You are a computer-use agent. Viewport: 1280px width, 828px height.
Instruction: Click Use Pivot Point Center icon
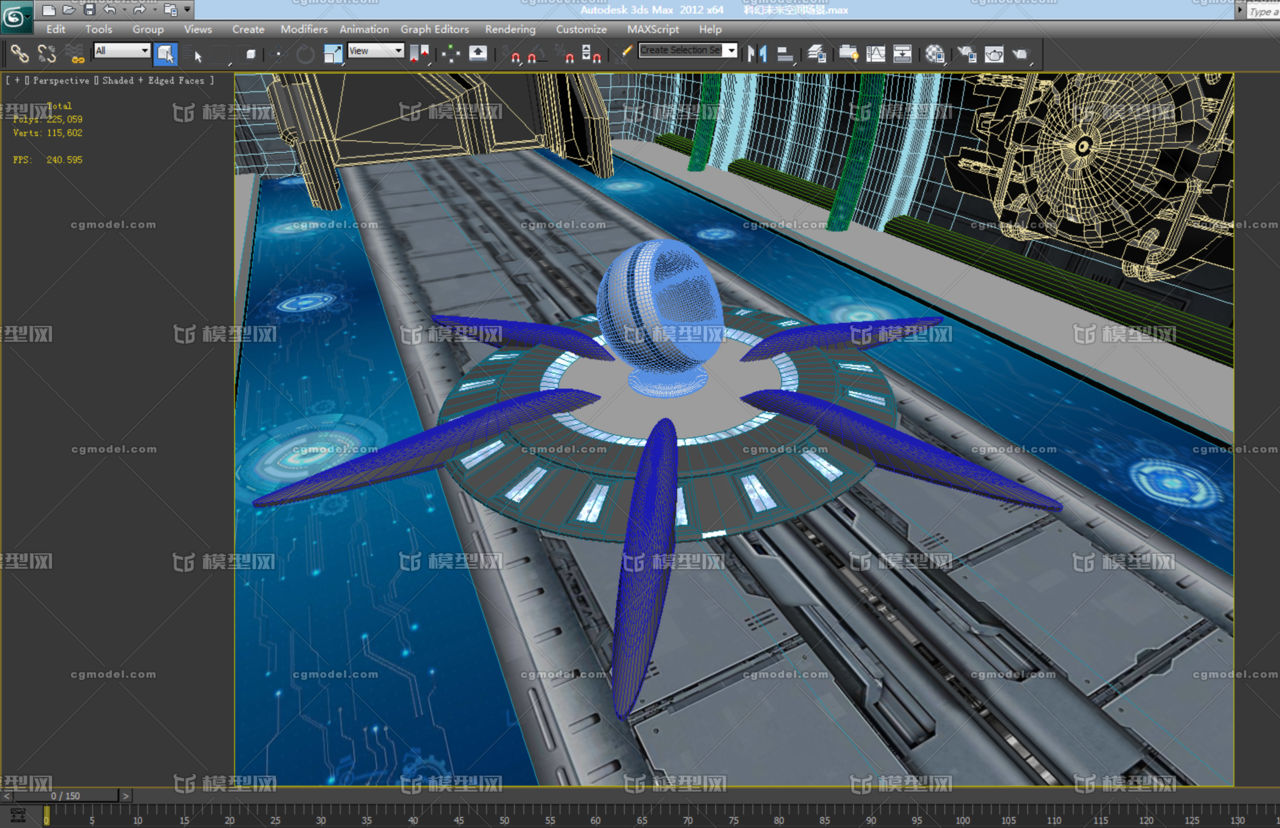coord(419,54)
